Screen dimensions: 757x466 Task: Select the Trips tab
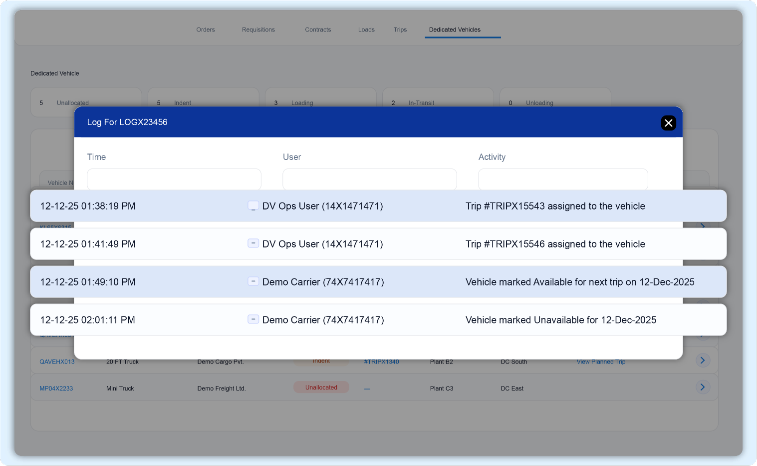tap(400, 30)
